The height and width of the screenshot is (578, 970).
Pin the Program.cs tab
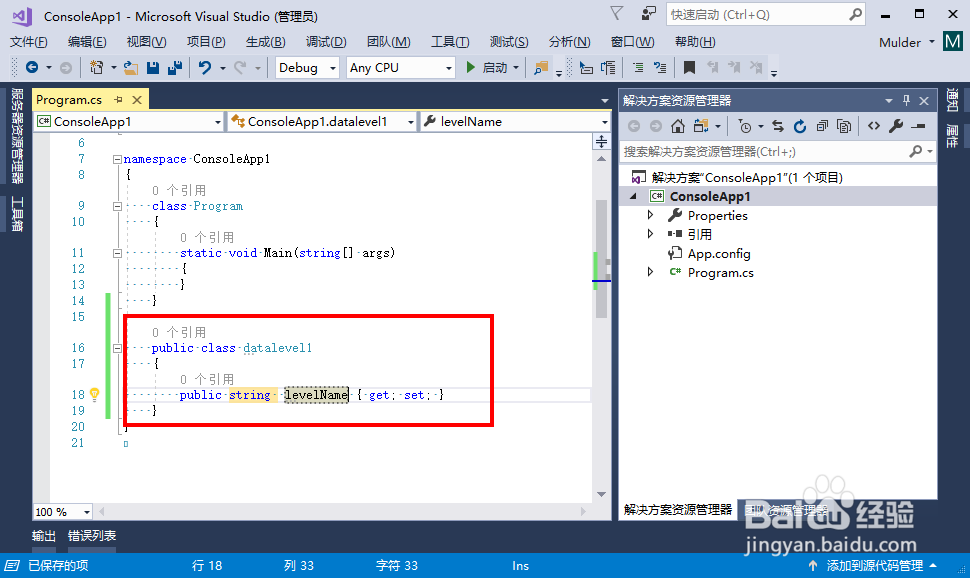[x=118, y=100]
